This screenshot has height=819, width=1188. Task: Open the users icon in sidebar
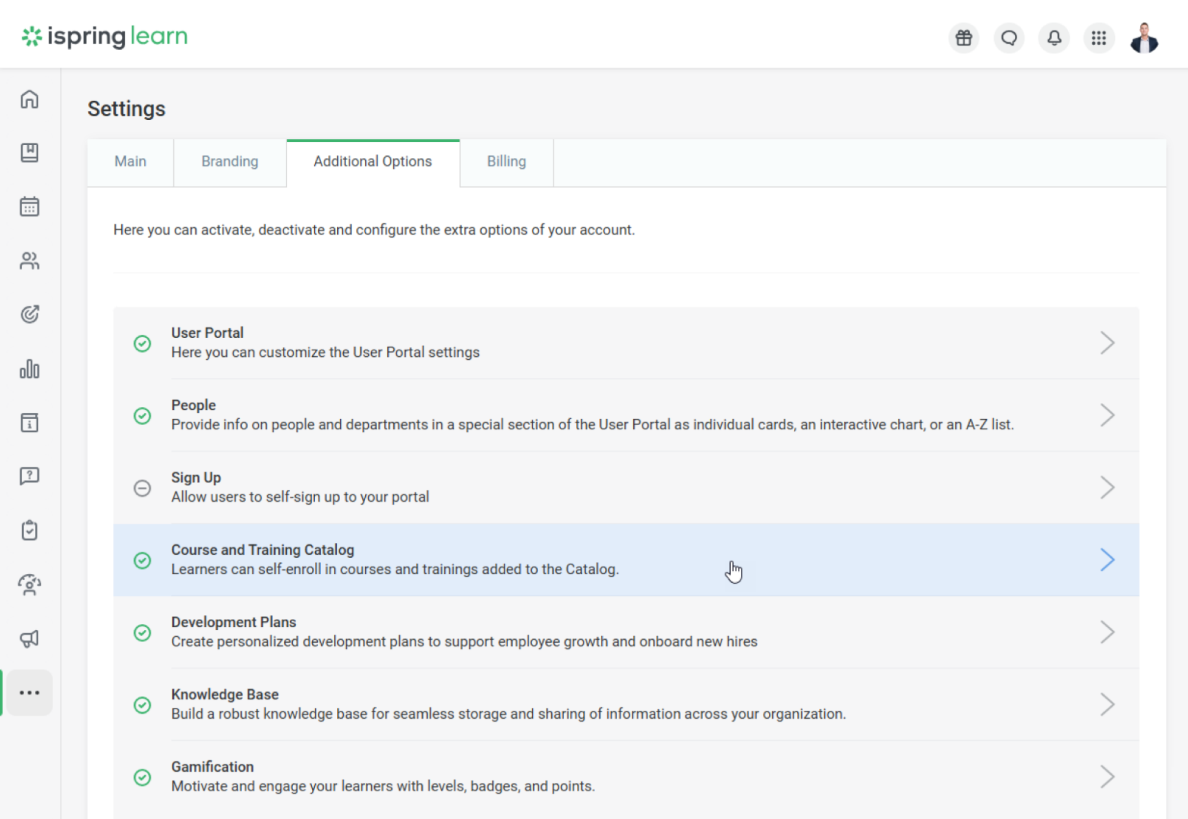tap(30, 261)
